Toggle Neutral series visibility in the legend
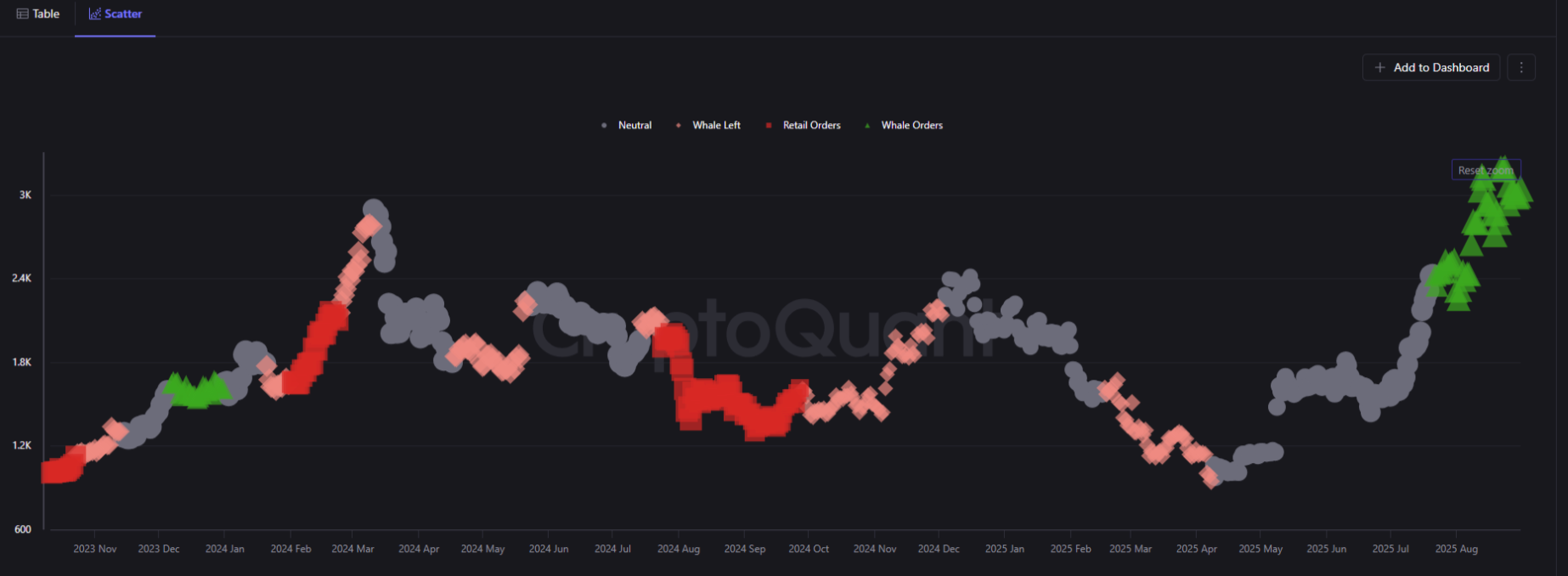 click(x=634, y=125)
